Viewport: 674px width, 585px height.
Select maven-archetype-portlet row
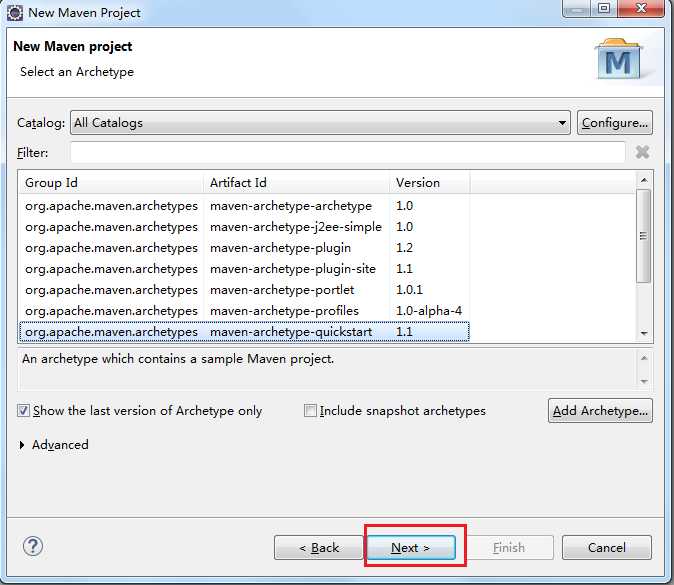click(x=244, y=290)
